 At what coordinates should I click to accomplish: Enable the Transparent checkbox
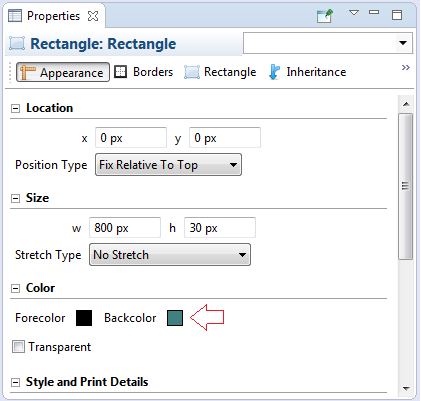(x=18, y=347)
